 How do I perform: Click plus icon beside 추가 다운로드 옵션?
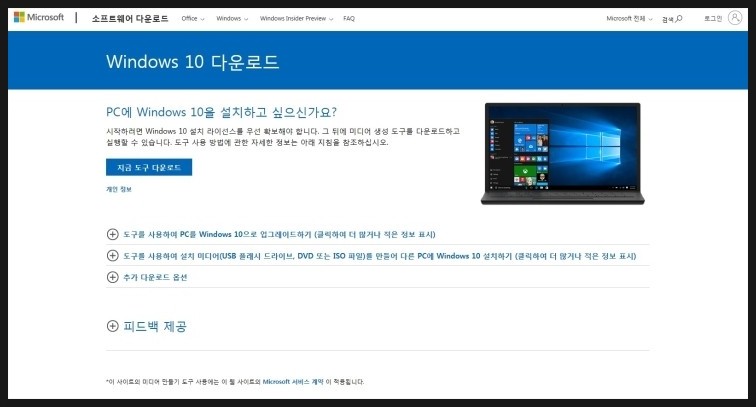112,277
